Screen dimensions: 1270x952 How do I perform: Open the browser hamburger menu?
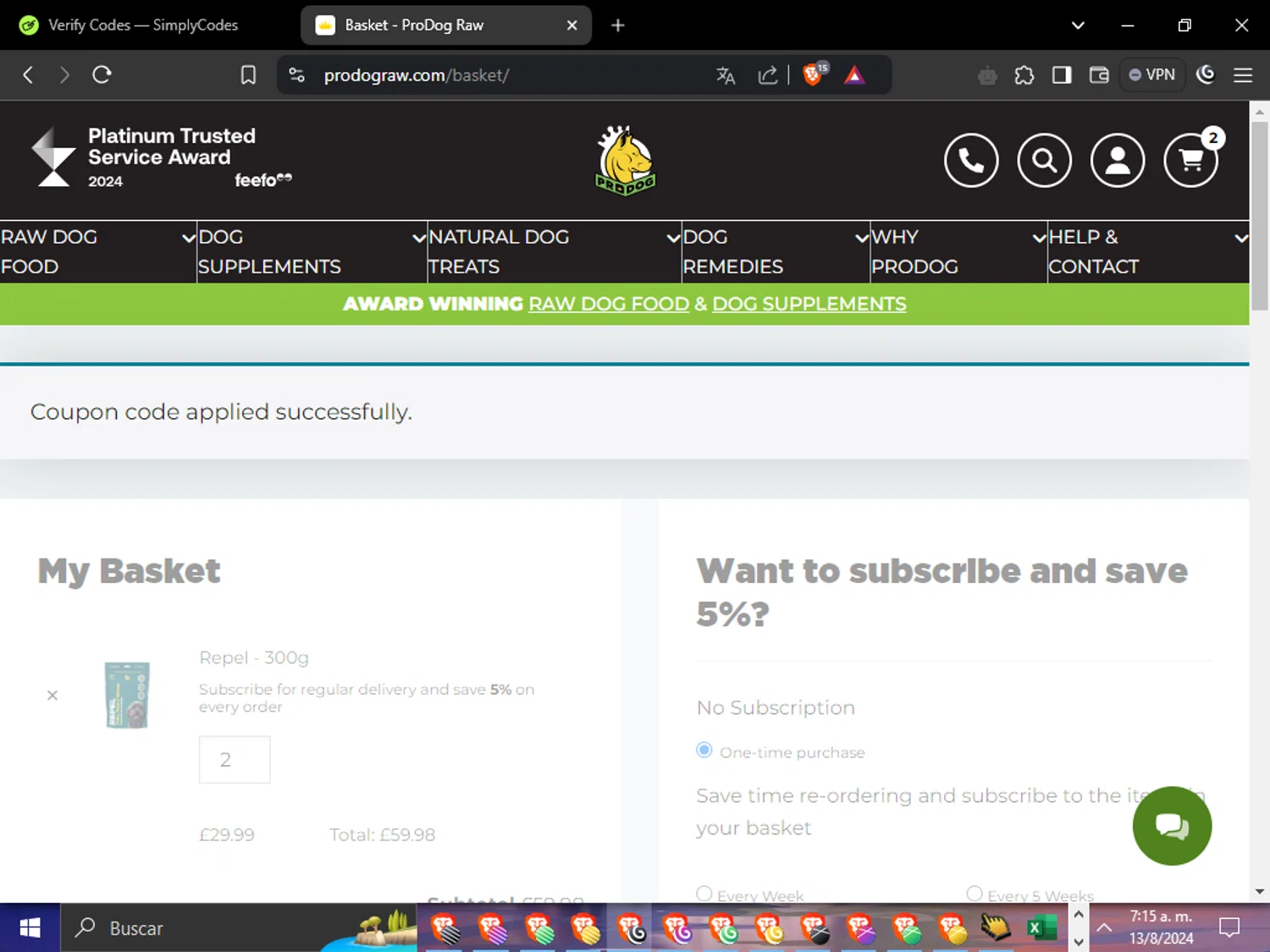[1243, 75]
